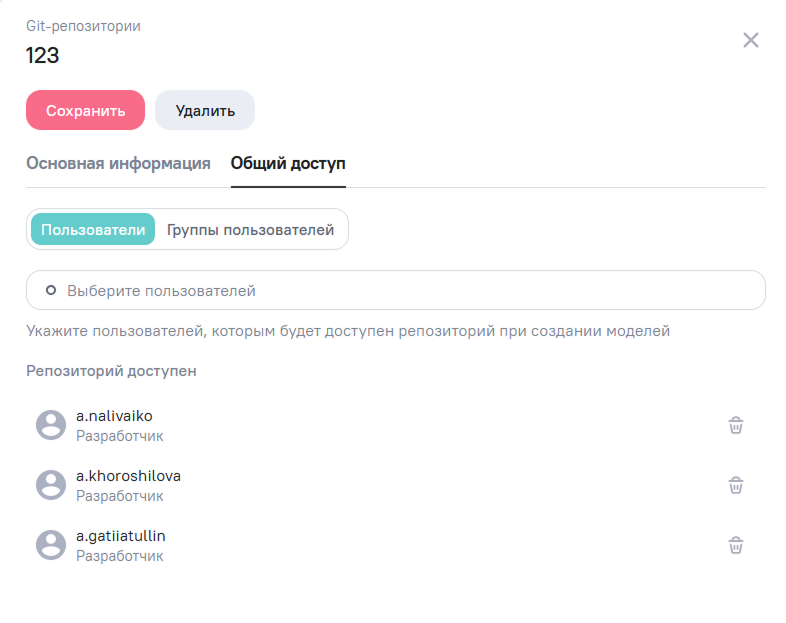Click hint text about repository users
This screenshot has height=623, width=786.
348,331
